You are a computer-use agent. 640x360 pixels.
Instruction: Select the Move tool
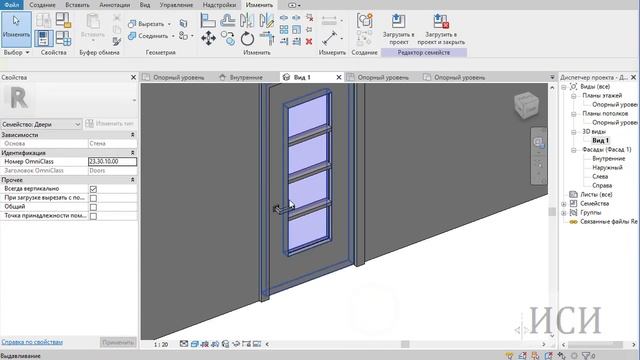pos(208,38)
